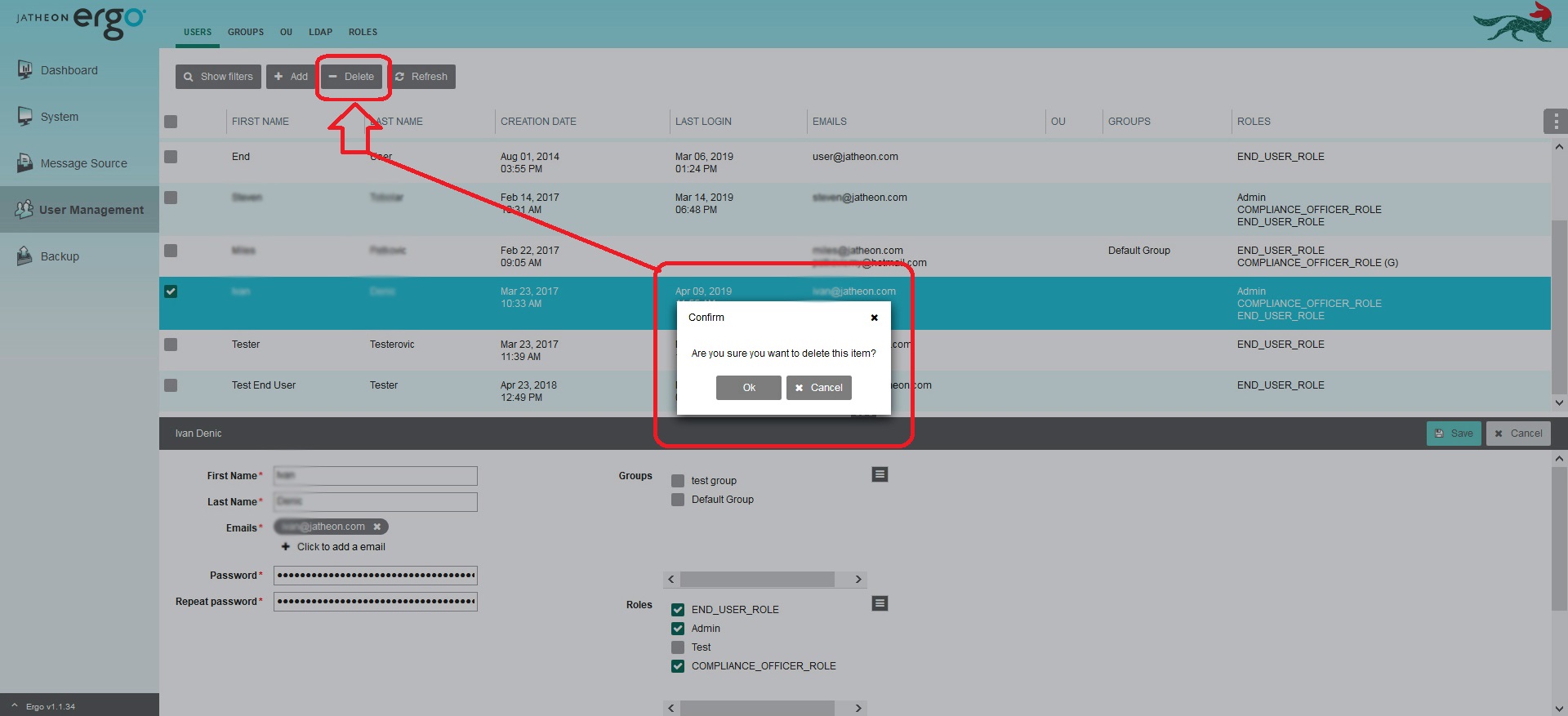This screenshot has width=1568, height=716.
Task: Save the Ivan Denic user details
Action: click(1454, 434)
